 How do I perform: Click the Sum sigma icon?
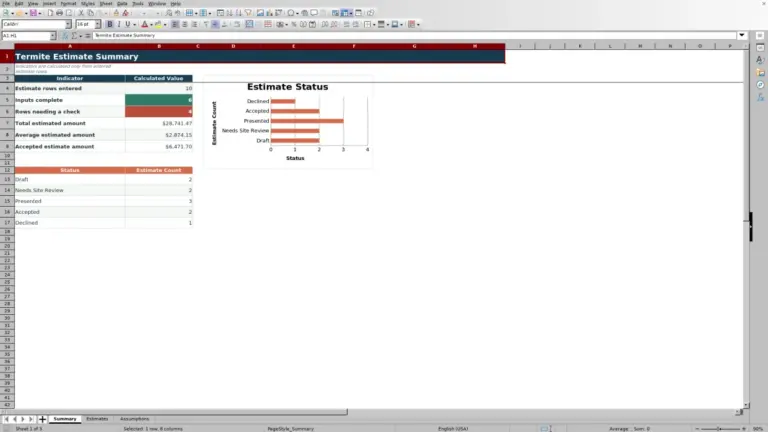click(x=74, y=35)
